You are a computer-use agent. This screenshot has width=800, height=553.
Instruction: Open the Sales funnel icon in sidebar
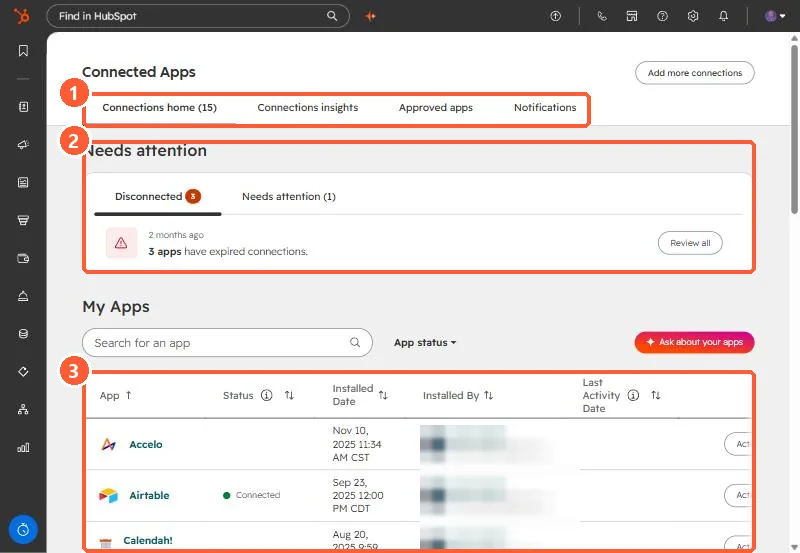tap(23, 220)
